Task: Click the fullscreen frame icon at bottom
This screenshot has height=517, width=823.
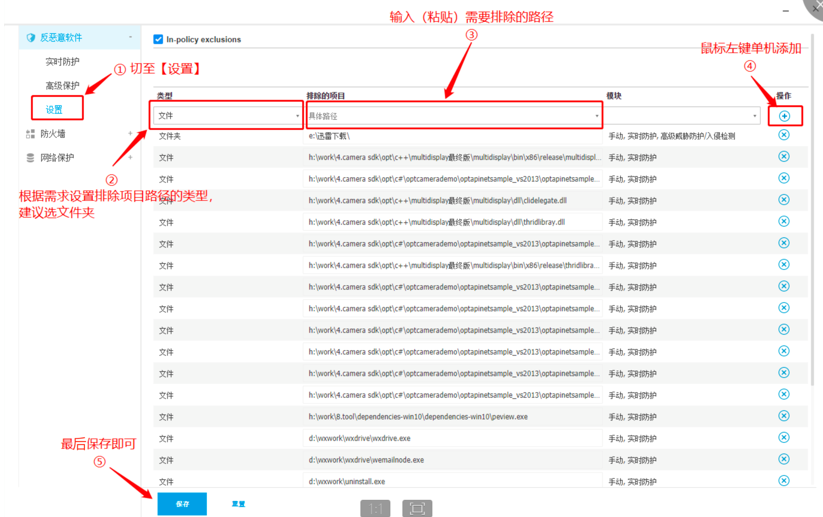Action: 417,508
